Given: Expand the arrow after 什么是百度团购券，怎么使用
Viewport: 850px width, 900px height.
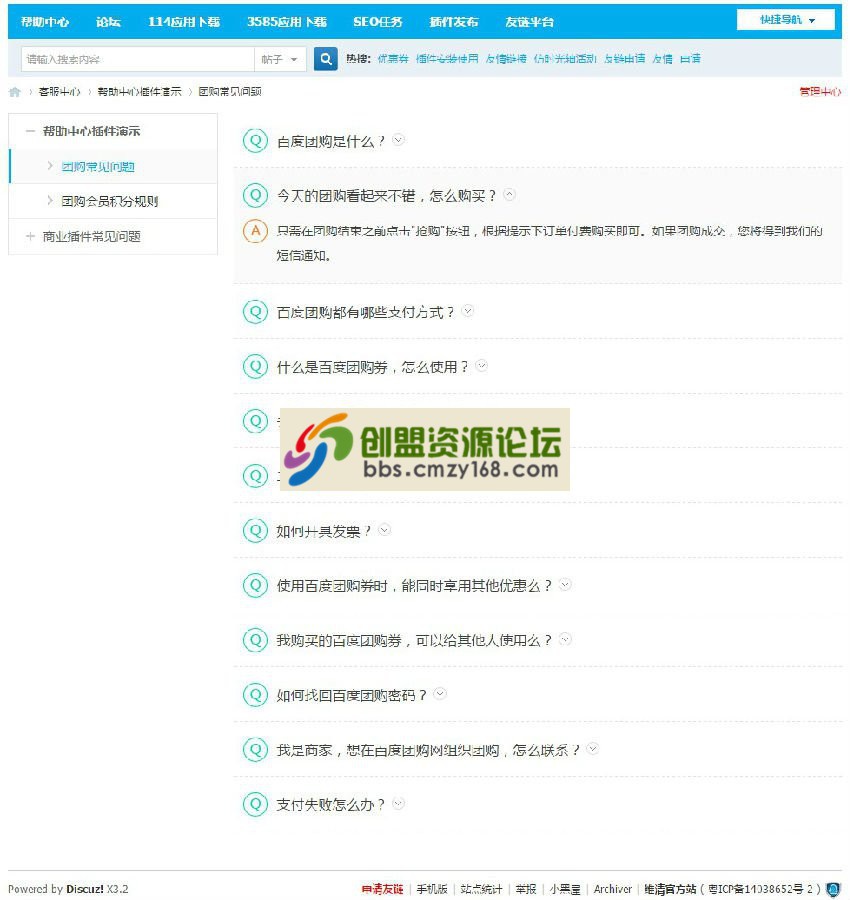Looking at the screenshot, I should (482, 365).
